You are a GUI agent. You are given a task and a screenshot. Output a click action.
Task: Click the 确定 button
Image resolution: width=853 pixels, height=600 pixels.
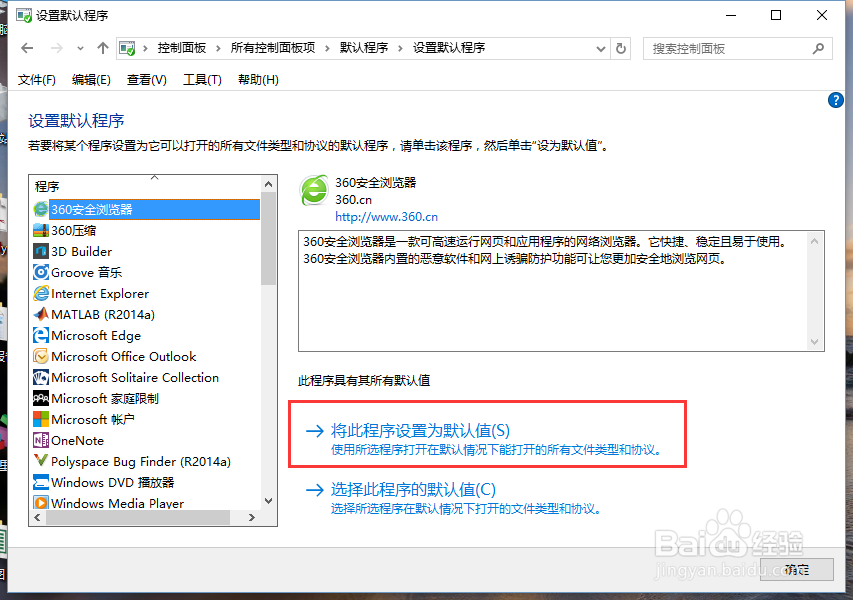pyautogui.click(x=796, y=570)
